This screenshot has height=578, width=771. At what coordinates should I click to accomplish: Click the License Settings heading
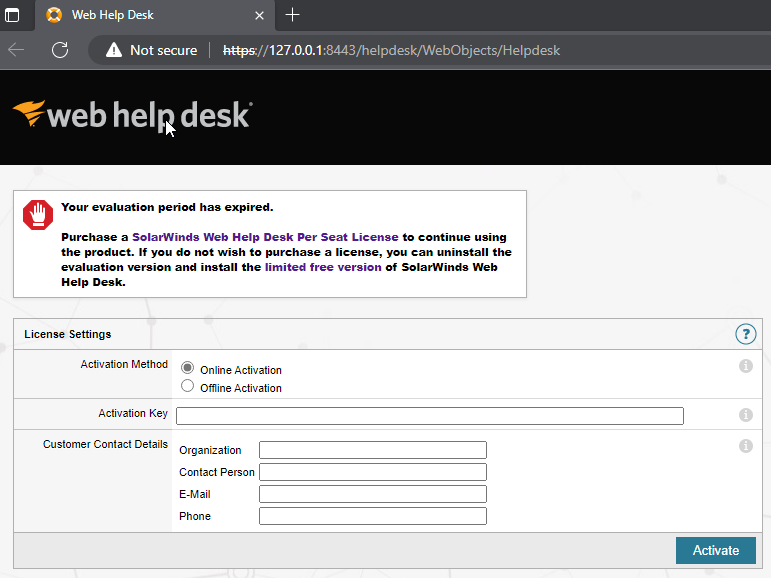point(68,334)
